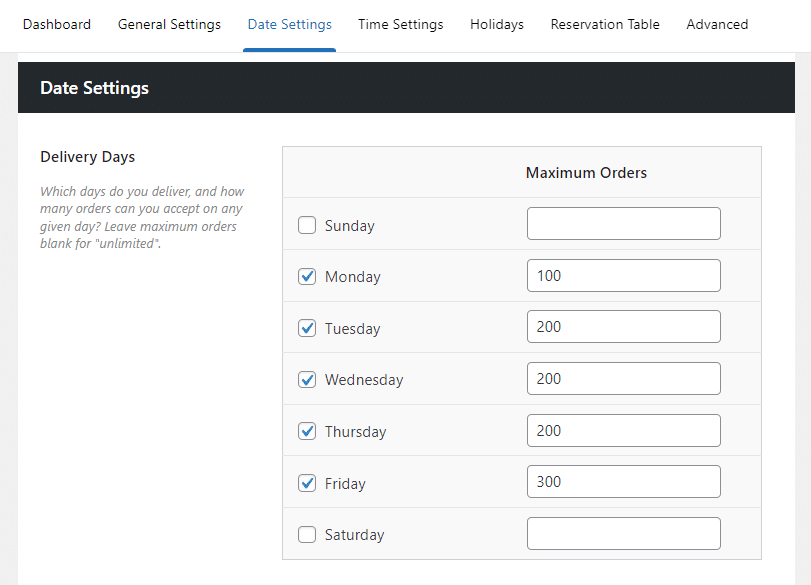The height and width of the screenshot is (585, 811).
Task: Go to Time Settings tab
Action: tap(400, 24)
